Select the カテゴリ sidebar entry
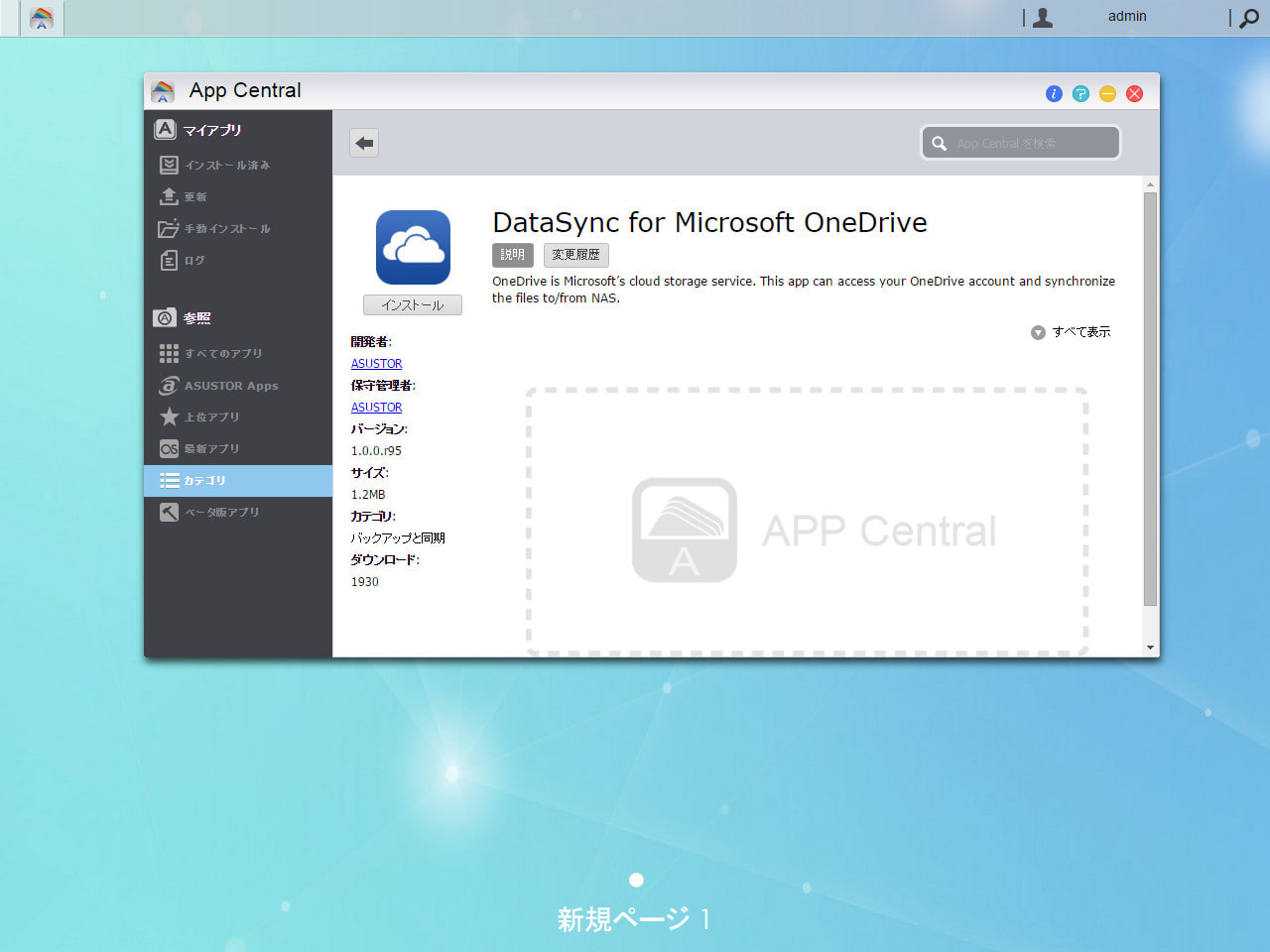Image resolution: width=1270 pixels, height=952 pixels. point(238,480)
